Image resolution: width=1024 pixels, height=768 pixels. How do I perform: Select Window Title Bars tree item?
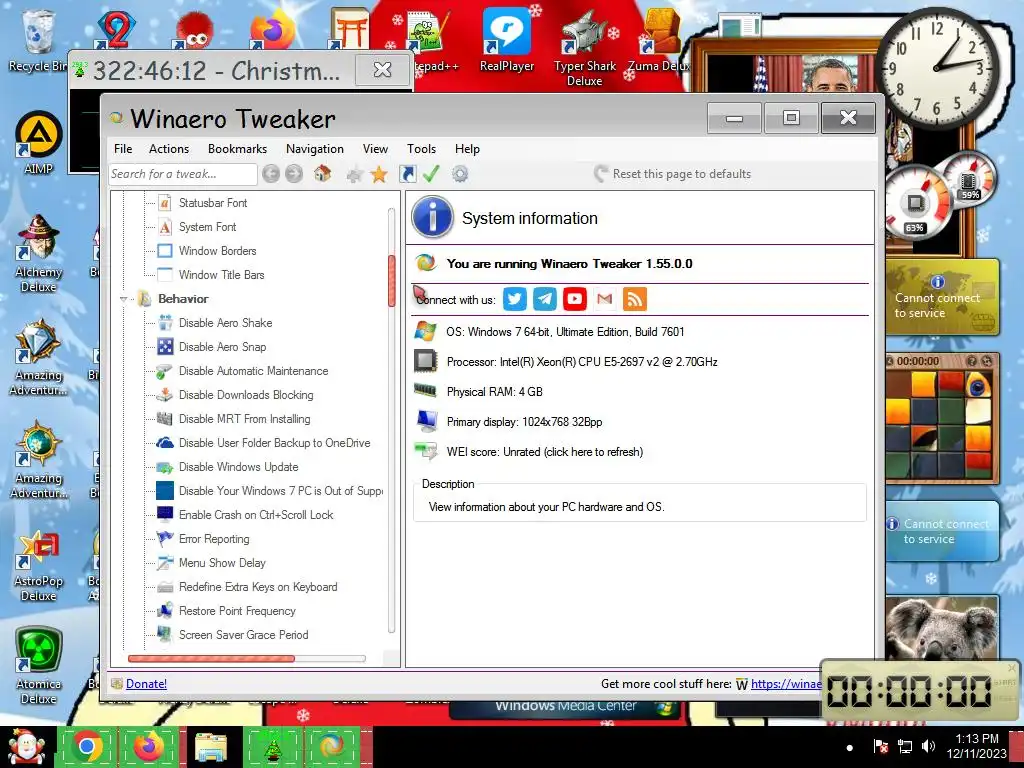click(221, 275)
